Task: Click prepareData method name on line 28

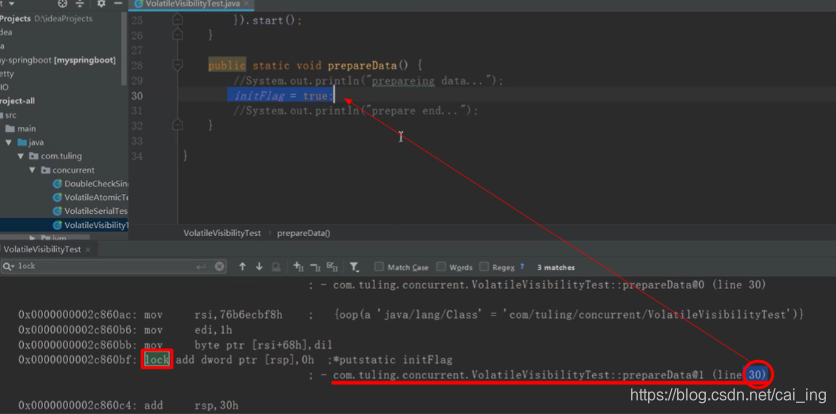Action: tap(362, 66)
